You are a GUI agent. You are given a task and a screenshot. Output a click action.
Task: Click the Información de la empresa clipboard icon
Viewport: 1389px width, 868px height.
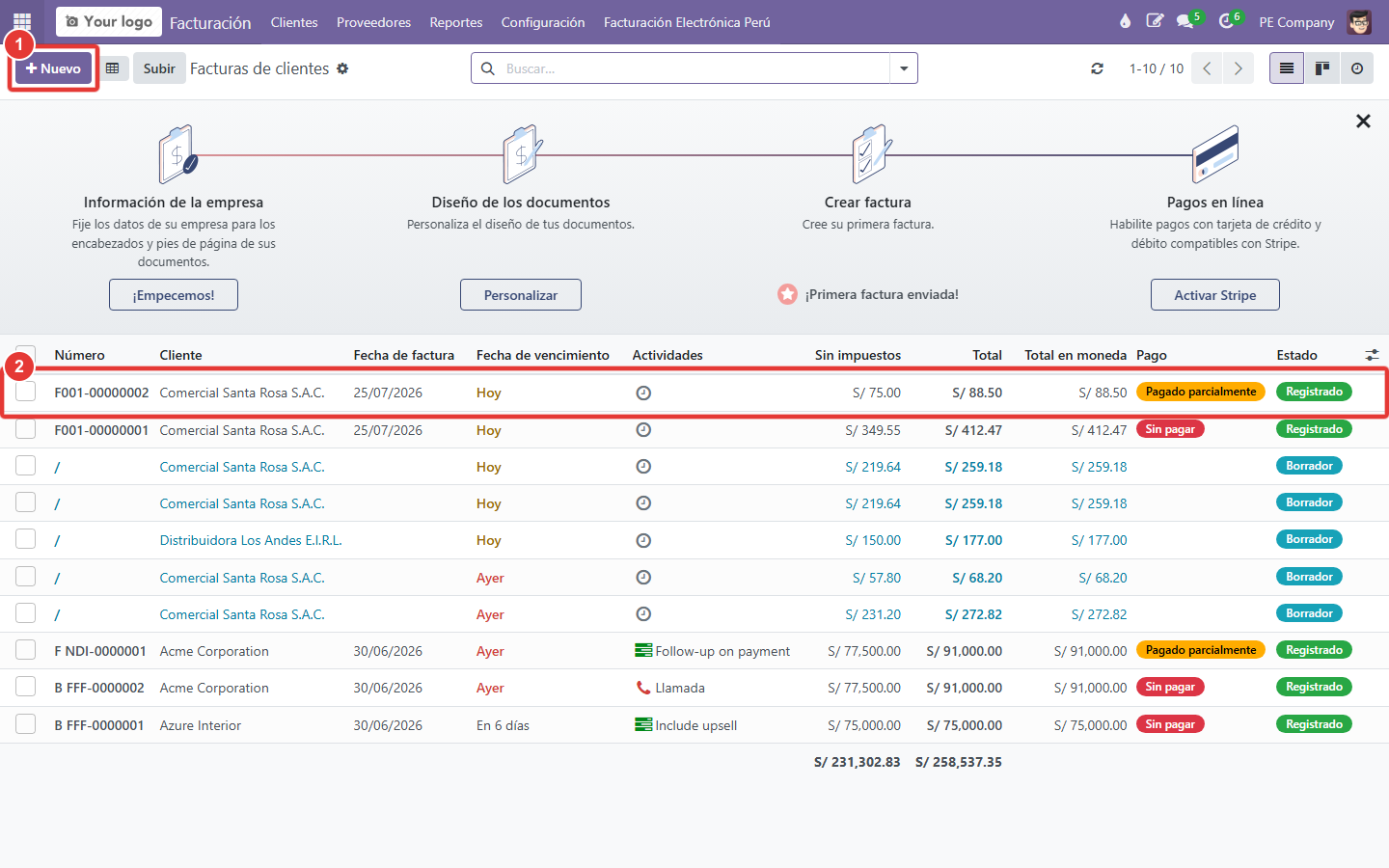pos(177,154)
